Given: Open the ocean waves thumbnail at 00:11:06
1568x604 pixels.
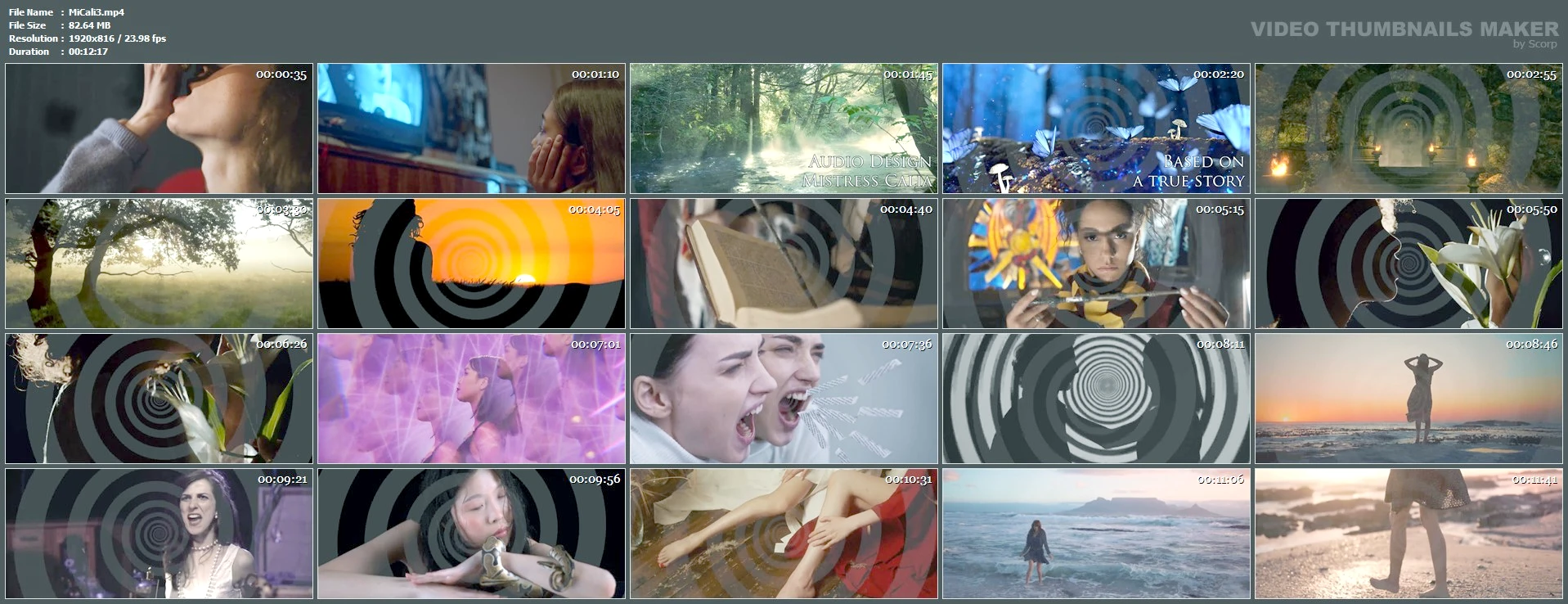Looking at the screenshot, I should pos(1096,534).
